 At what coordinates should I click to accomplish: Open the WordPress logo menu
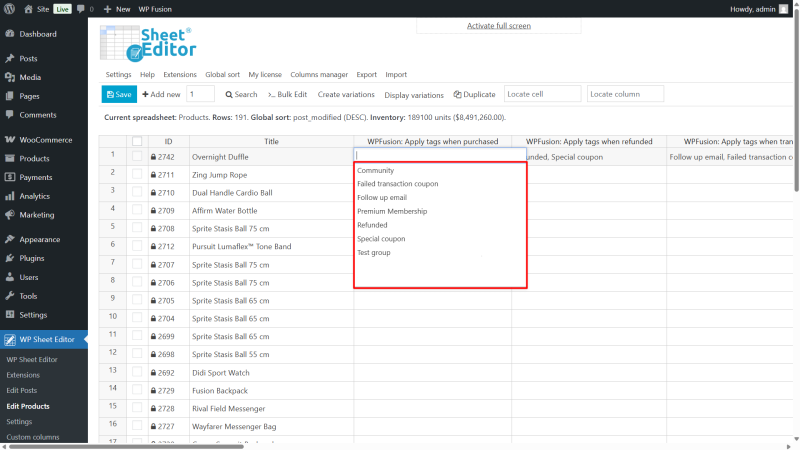(9, 9)
